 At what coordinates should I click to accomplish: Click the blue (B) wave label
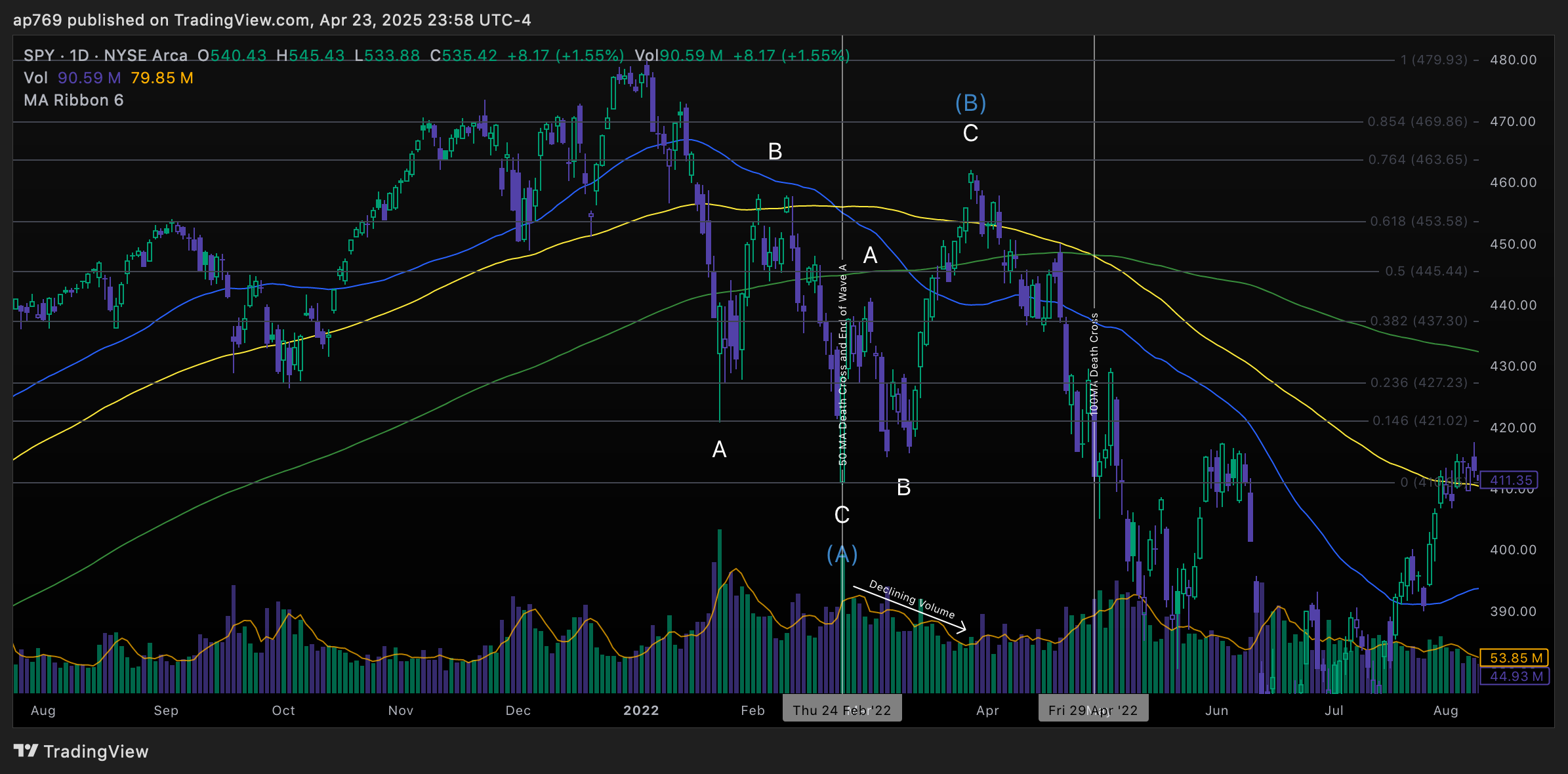[970, 103]
